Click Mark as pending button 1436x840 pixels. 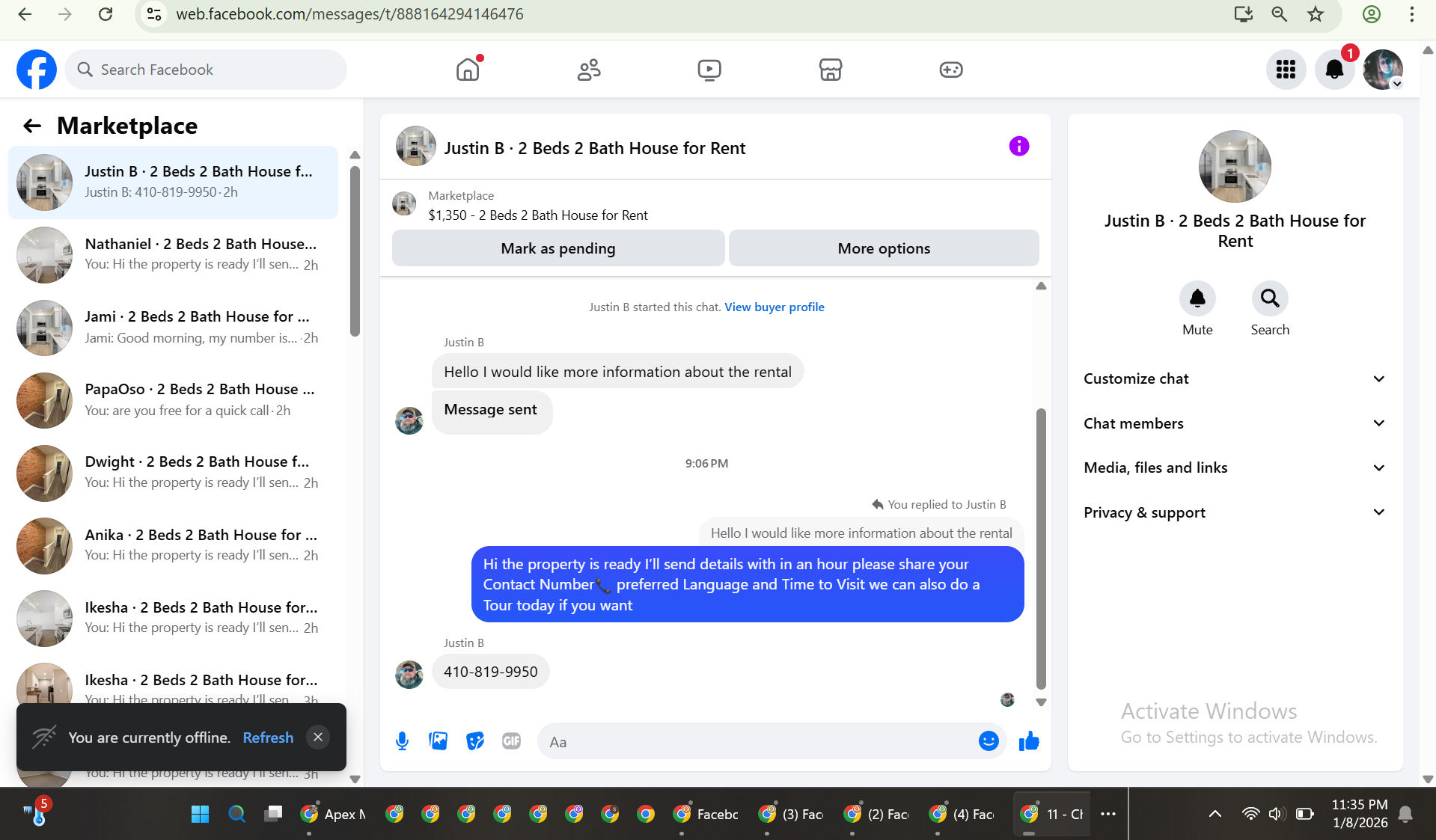(558, 248)
